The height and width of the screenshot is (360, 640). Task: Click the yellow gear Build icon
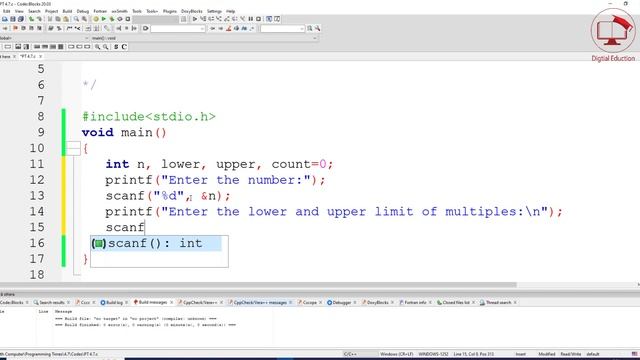(96, 19)
